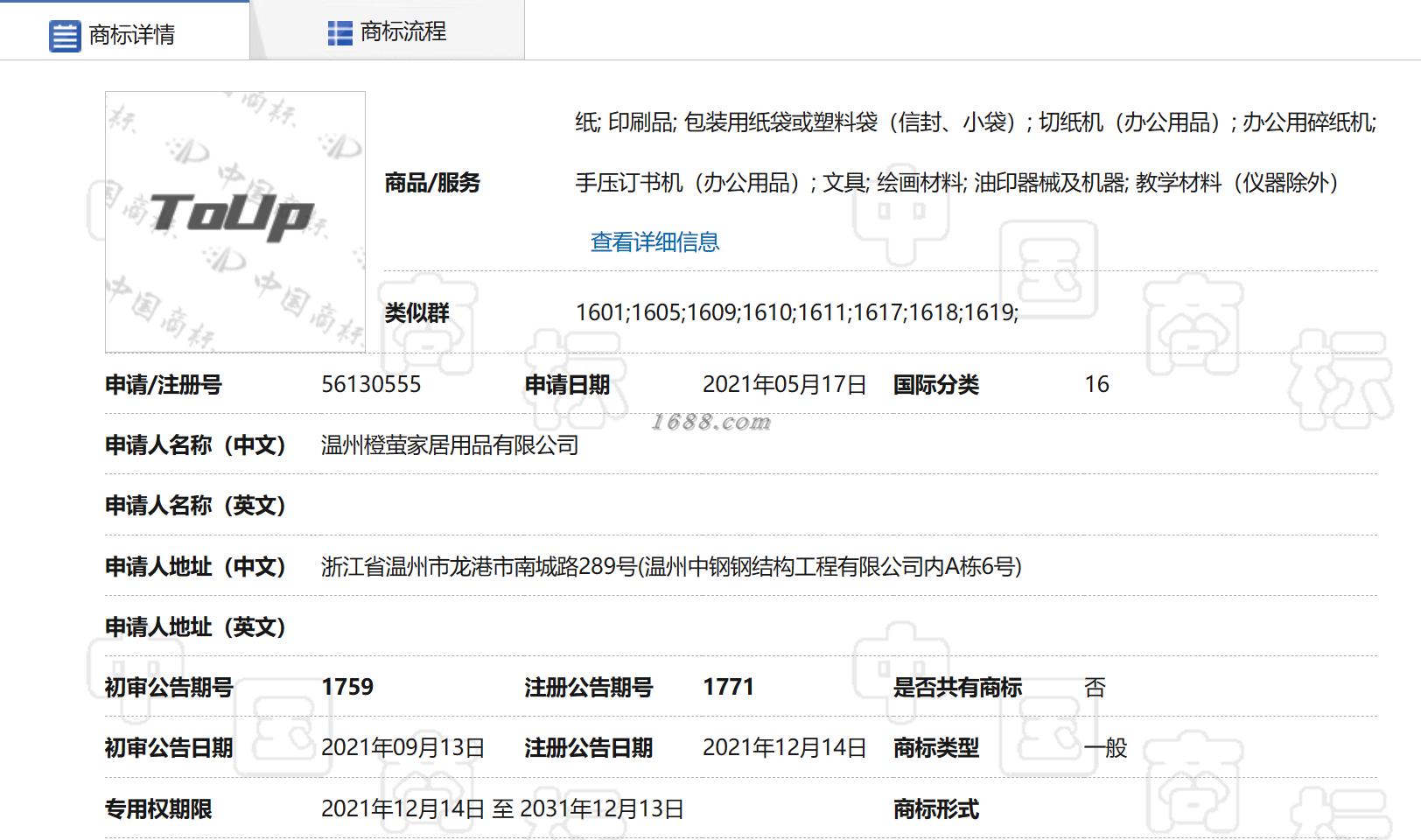
Task: Select applicant name 温州橙萤家居用品有限公司
Action: pos(450,445)
